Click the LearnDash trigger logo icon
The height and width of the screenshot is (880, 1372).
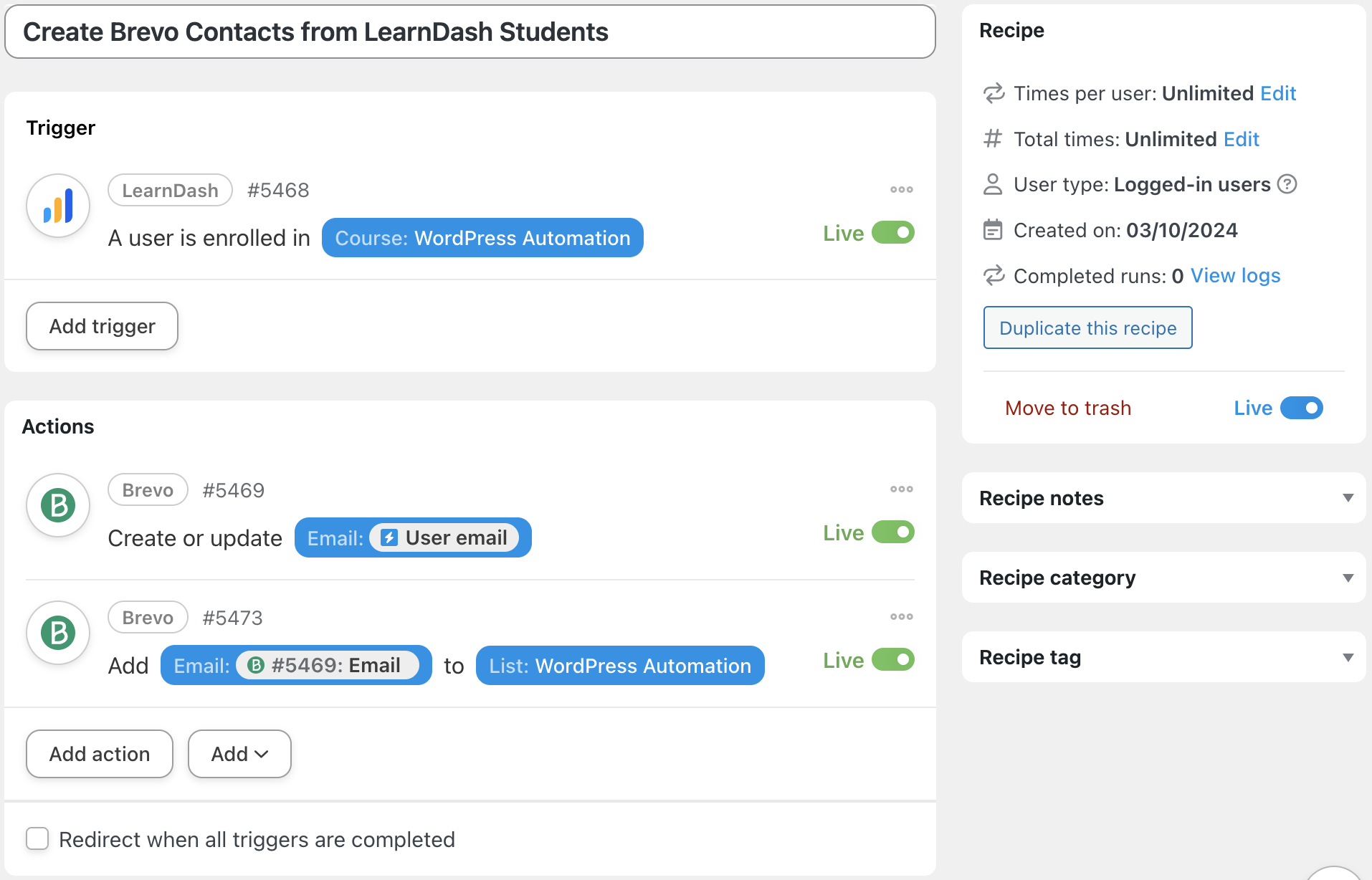click(x=58, y=206)
